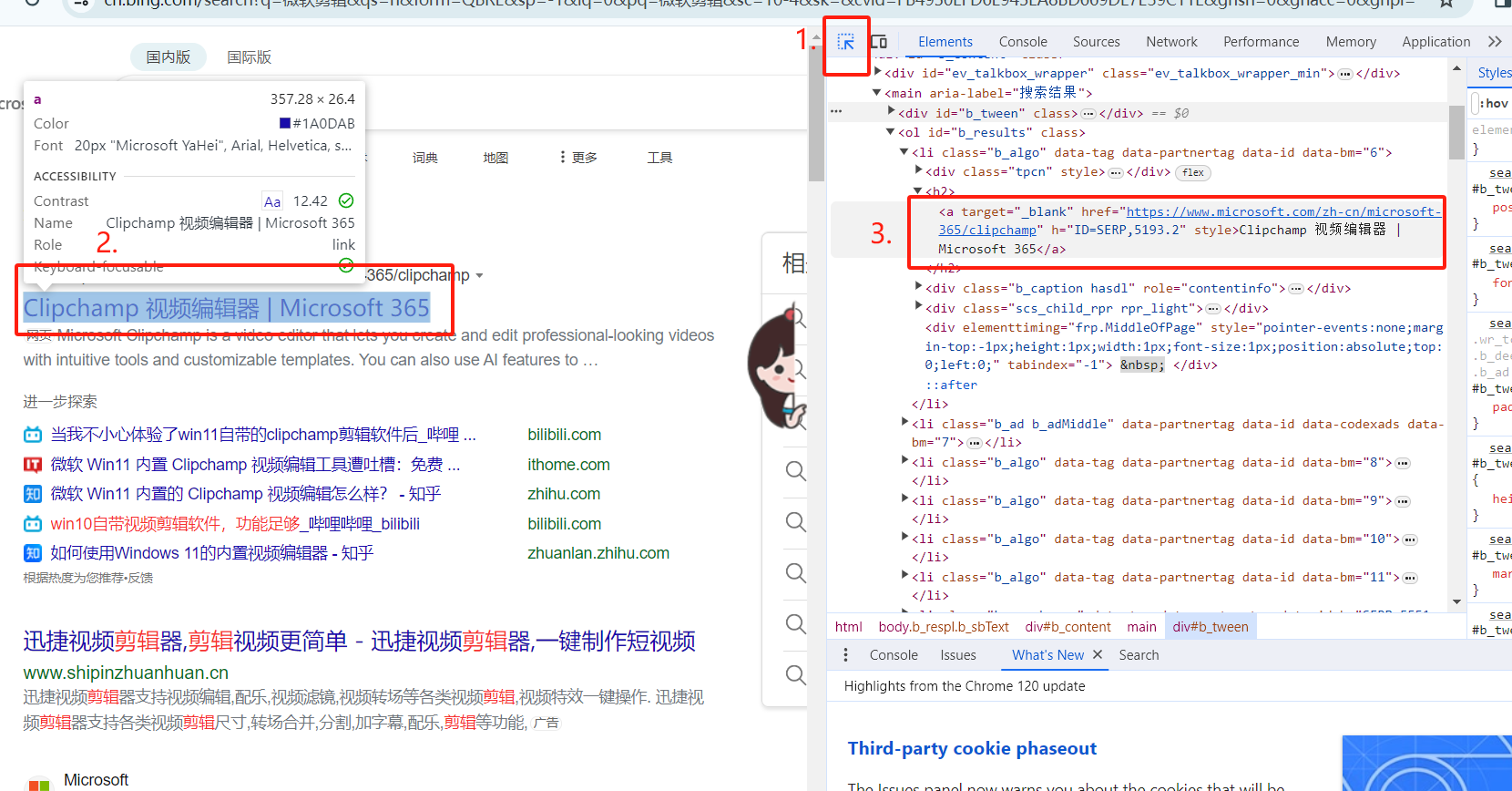The height and width of the screenshot is (791, 1512).
Task: Click the flex badge on the tpcn div
Action: click(x=1193, y=172)
